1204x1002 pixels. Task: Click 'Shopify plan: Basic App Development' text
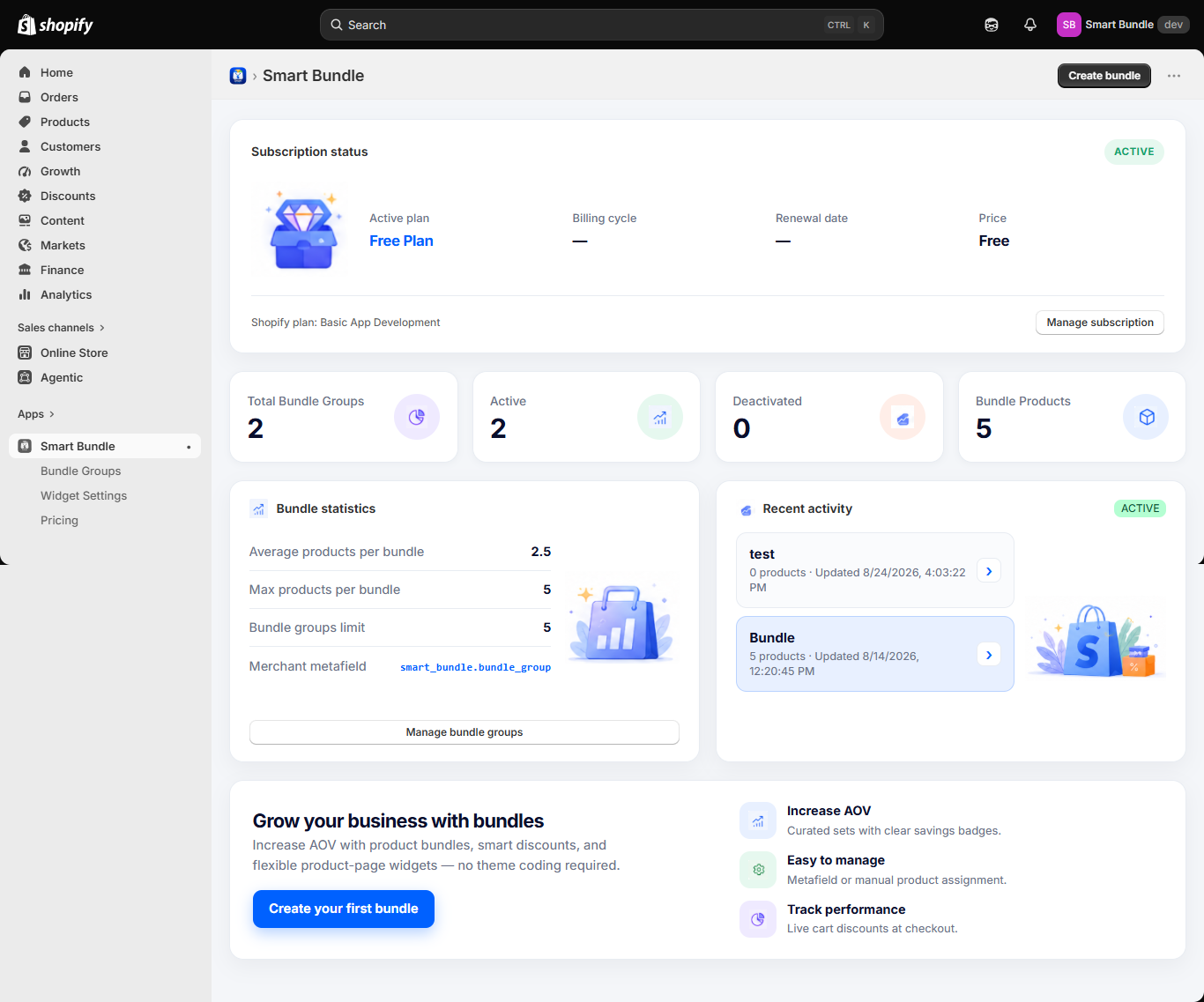(346, 323)
